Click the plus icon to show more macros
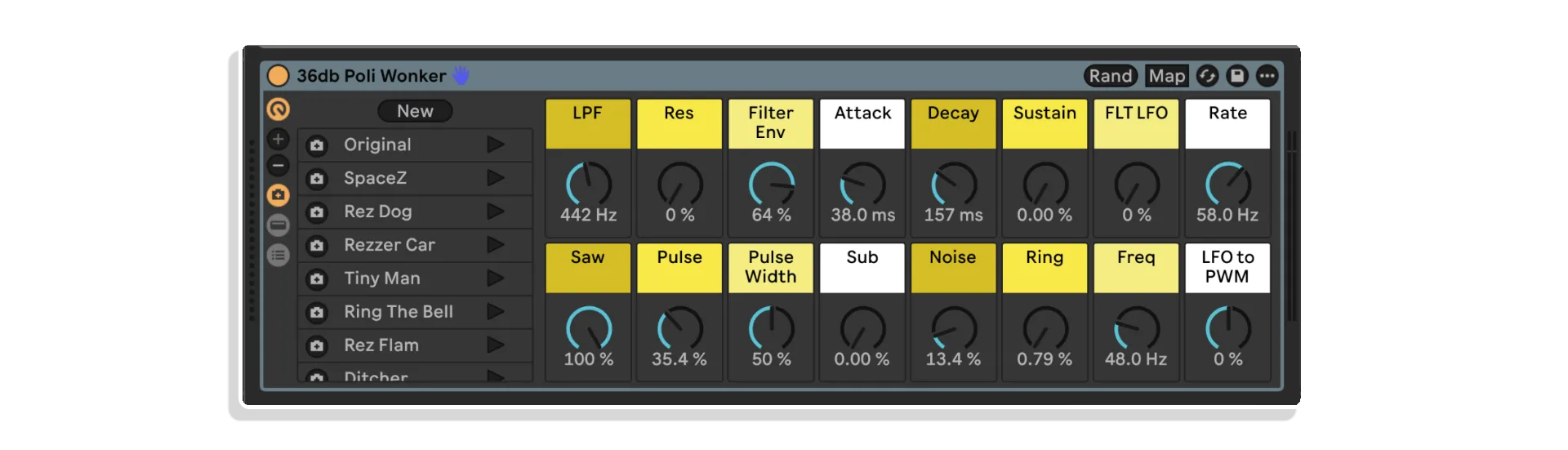This screenshot has height=450, width=1568. coord(278,139)
